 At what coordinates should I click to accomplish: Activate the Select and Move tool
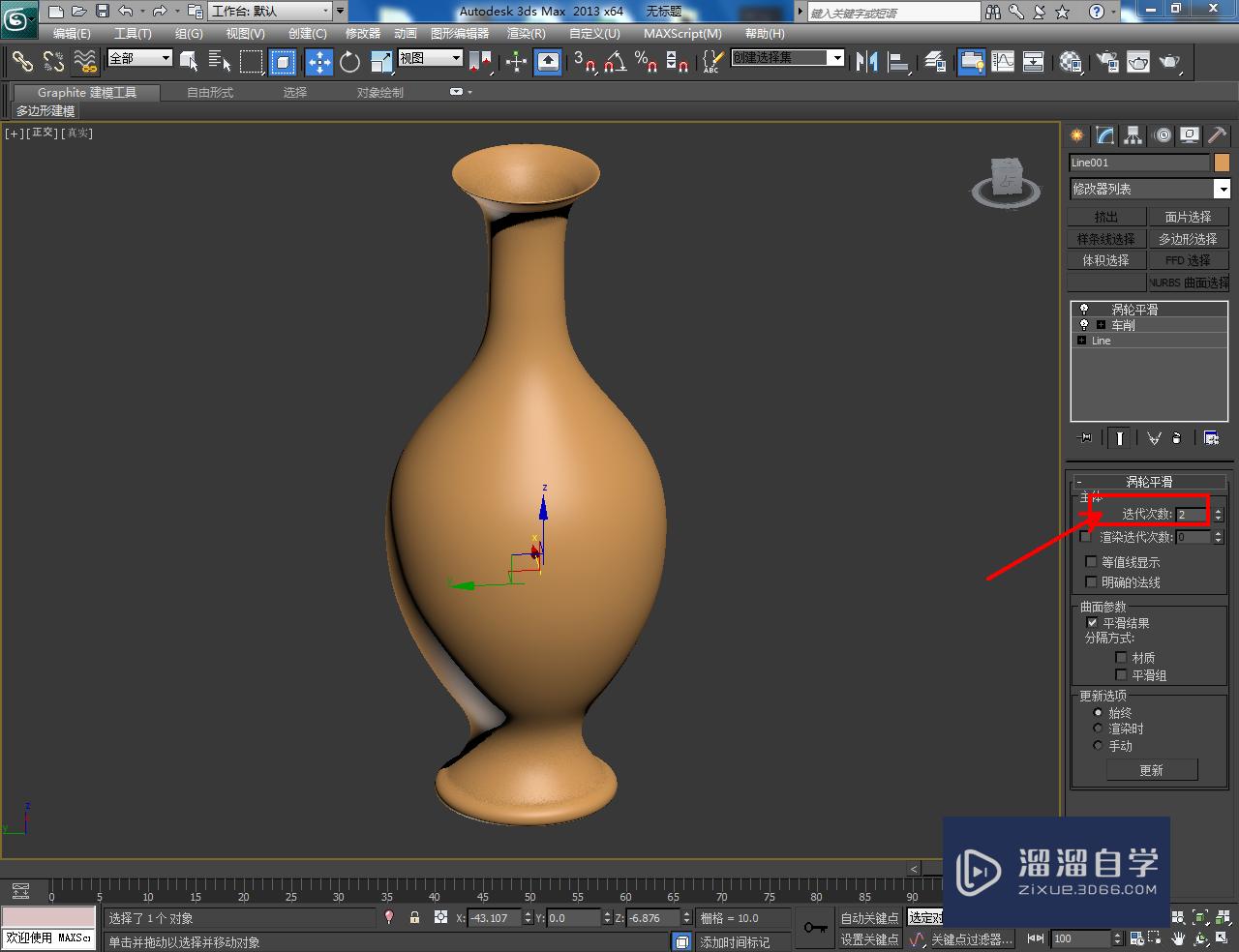[318, 62]
